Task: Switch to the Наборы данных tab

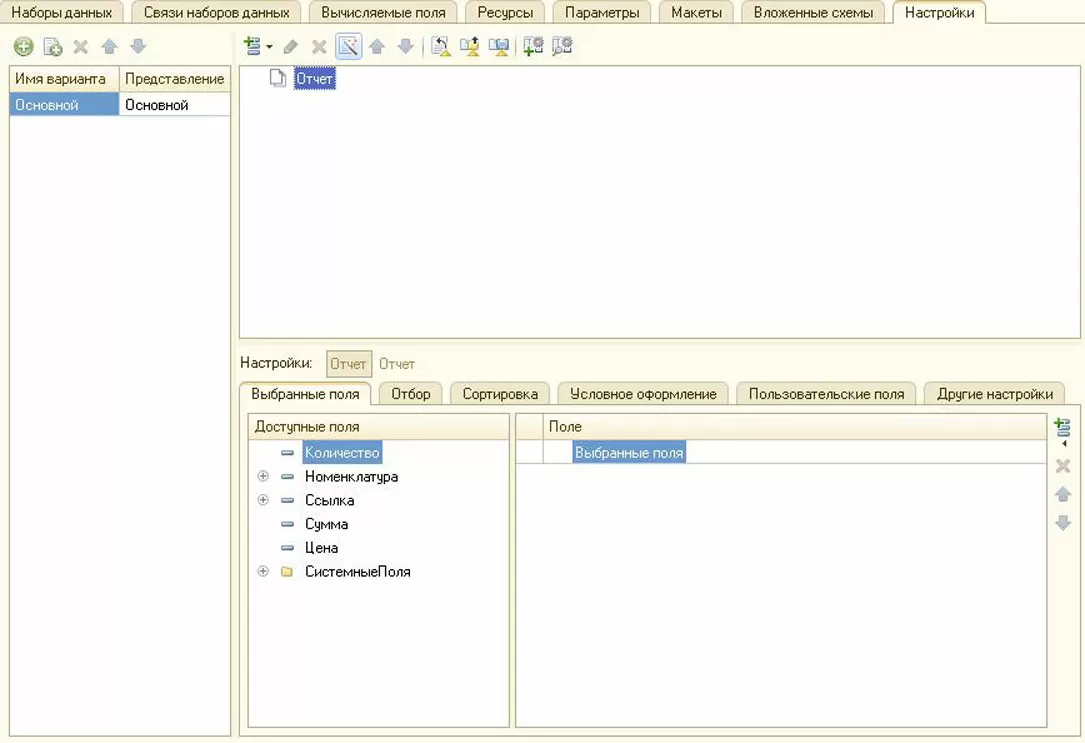Action: click(x=61, y=13)
